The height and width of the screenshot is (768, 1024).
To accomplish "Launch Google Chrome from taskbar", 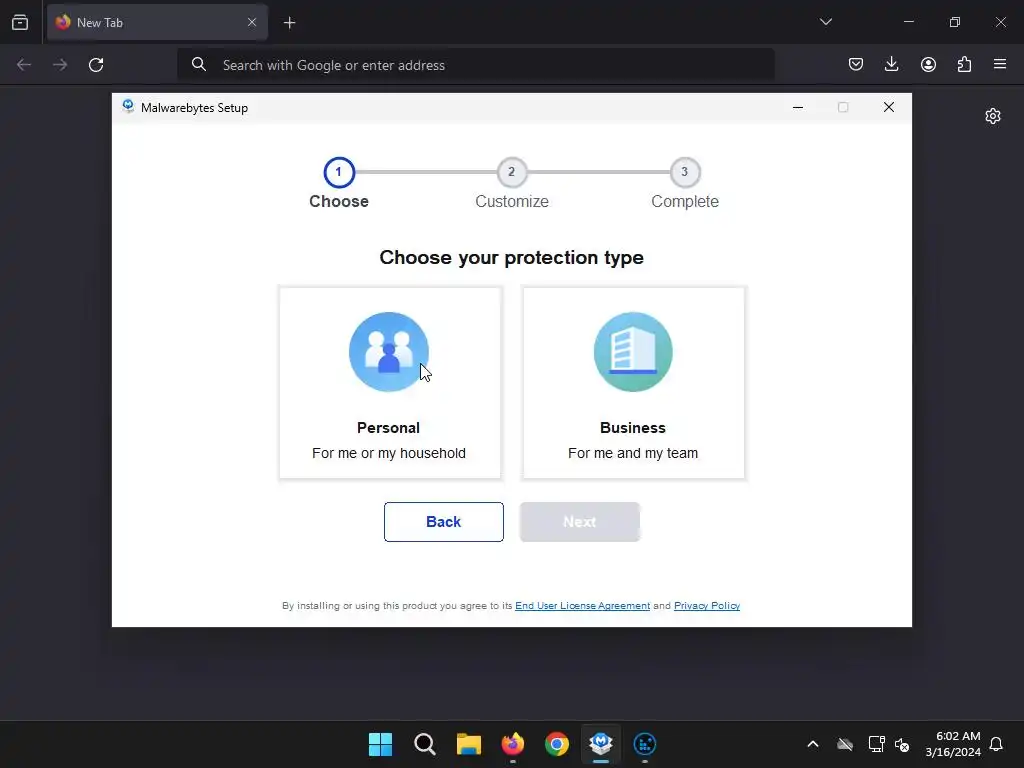I will (x=556, y=744).
